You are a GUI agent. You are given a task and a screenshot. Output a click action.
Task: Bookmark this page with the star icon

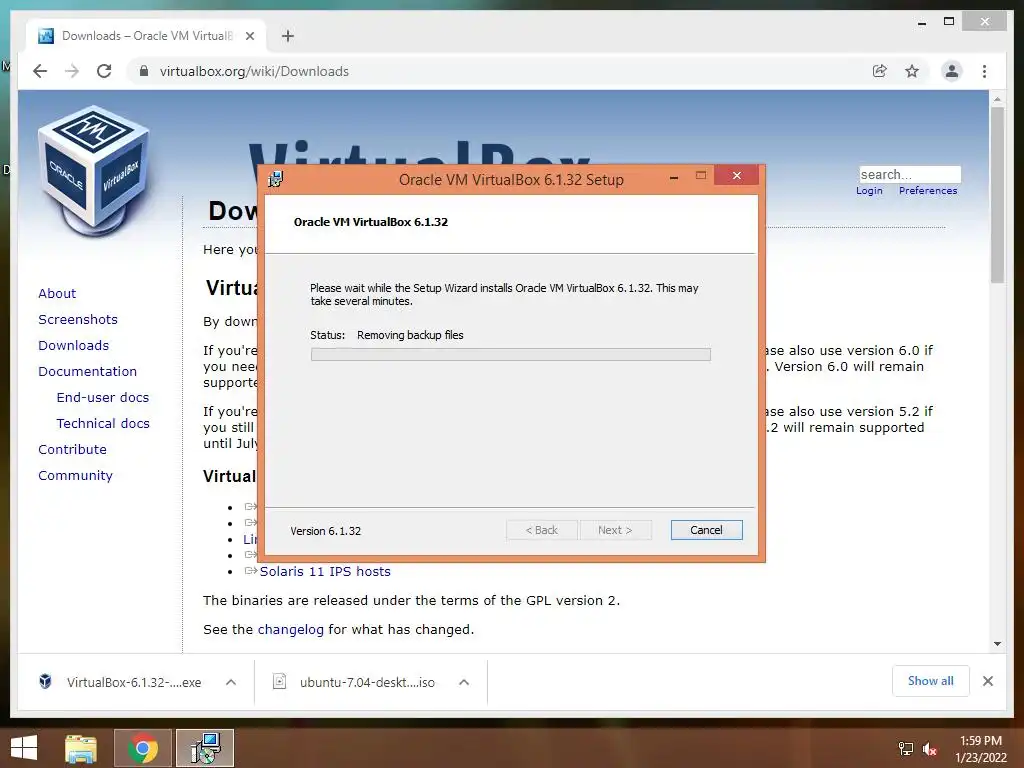coord(912,71)
